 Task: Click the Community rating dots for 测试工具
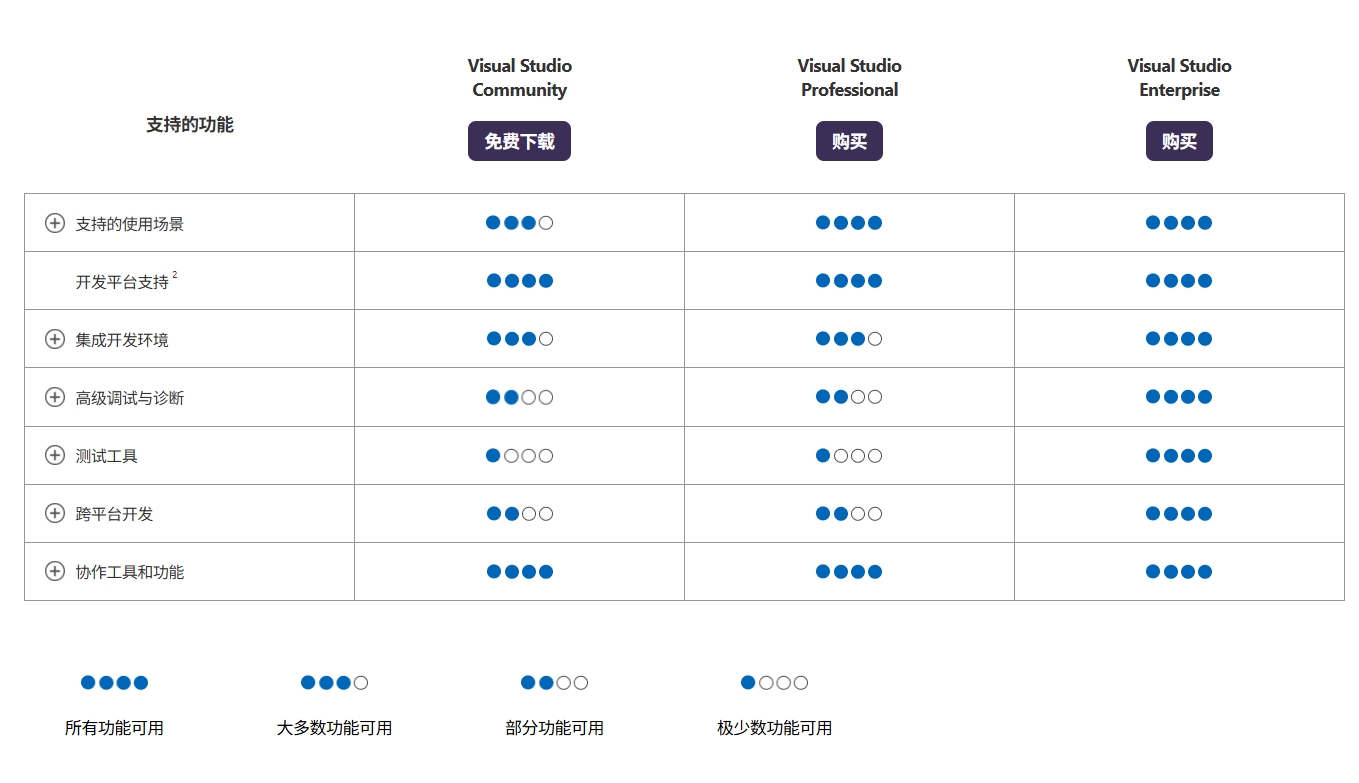pyautogui.click(x=519, y=456)
